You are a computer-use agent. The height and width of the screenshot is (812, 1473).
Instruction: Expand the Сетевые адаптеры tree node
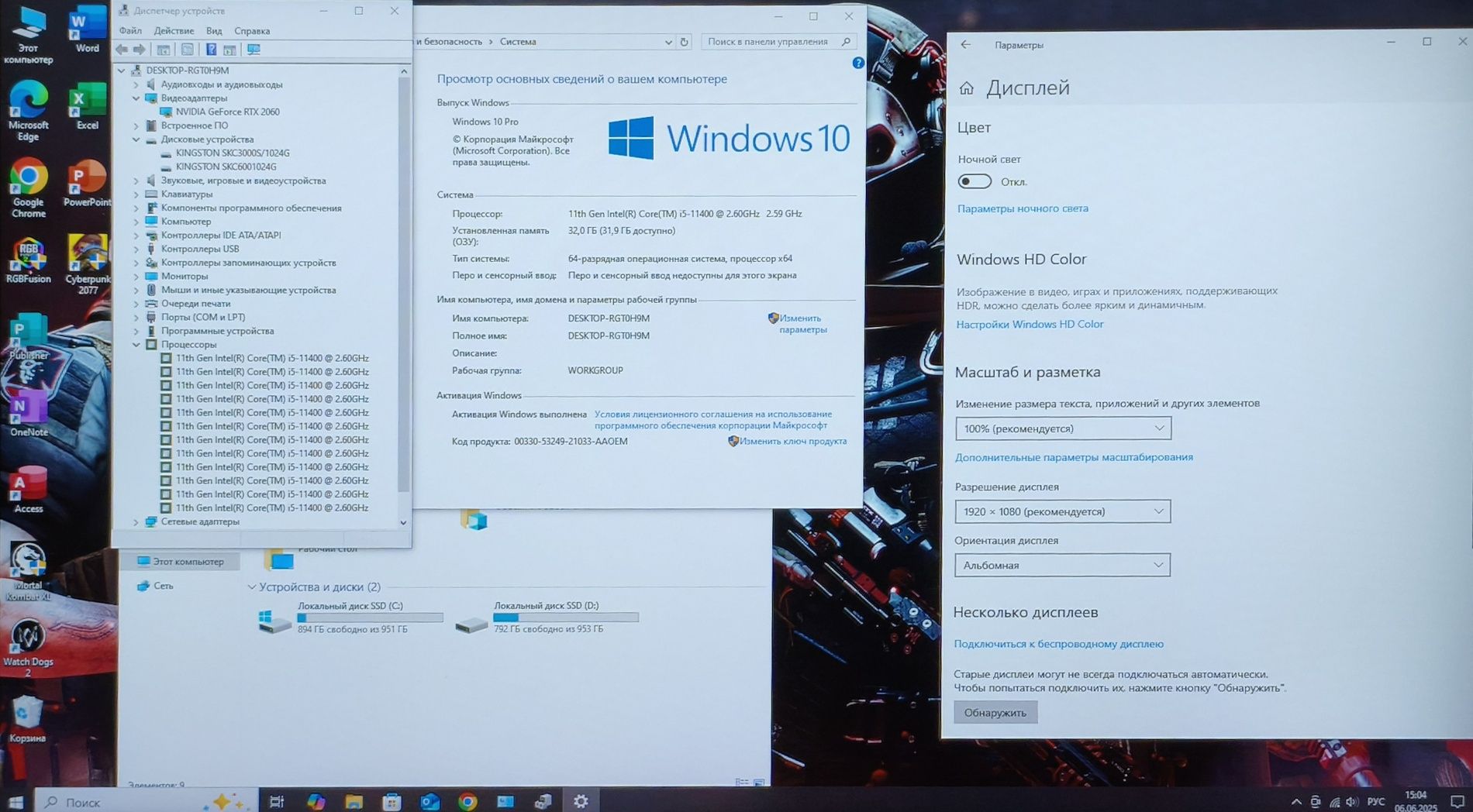(x=136, y=522)
